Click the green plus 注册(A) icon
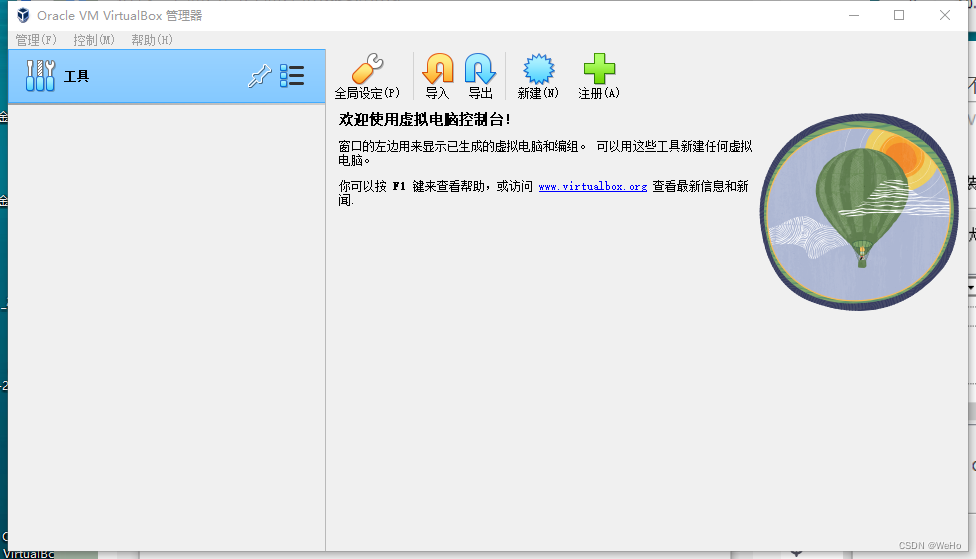This screenshot has width=976, height=559. tap(599, 68)
